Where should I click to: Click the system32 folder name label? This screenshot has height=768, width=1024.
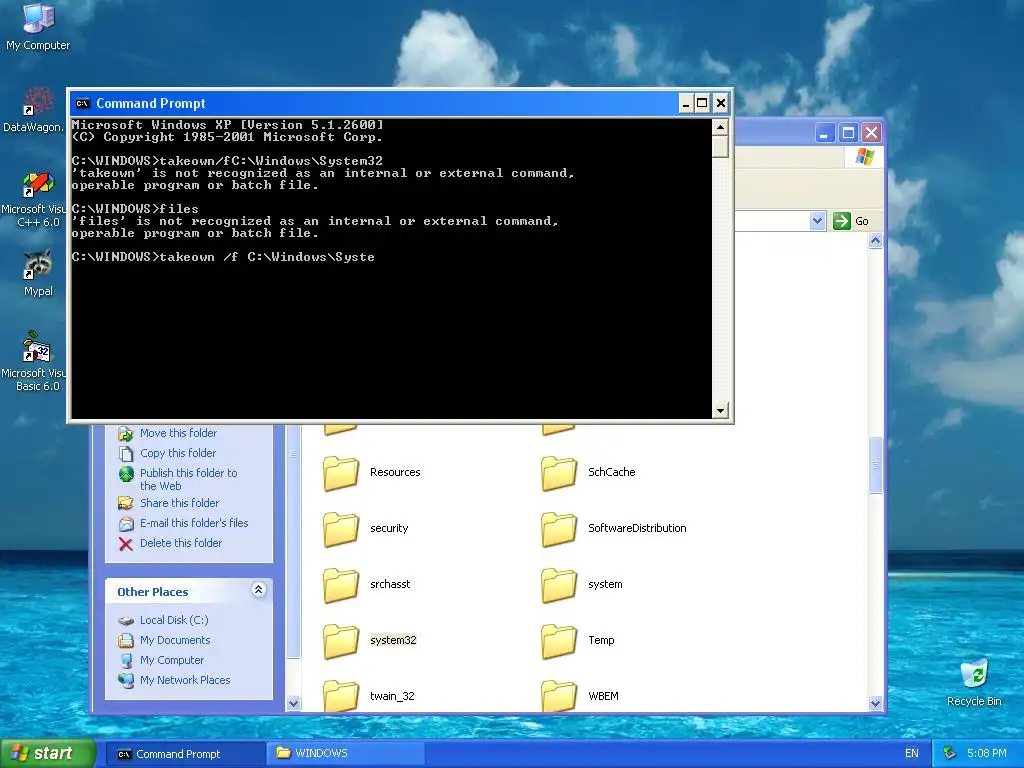393,640
